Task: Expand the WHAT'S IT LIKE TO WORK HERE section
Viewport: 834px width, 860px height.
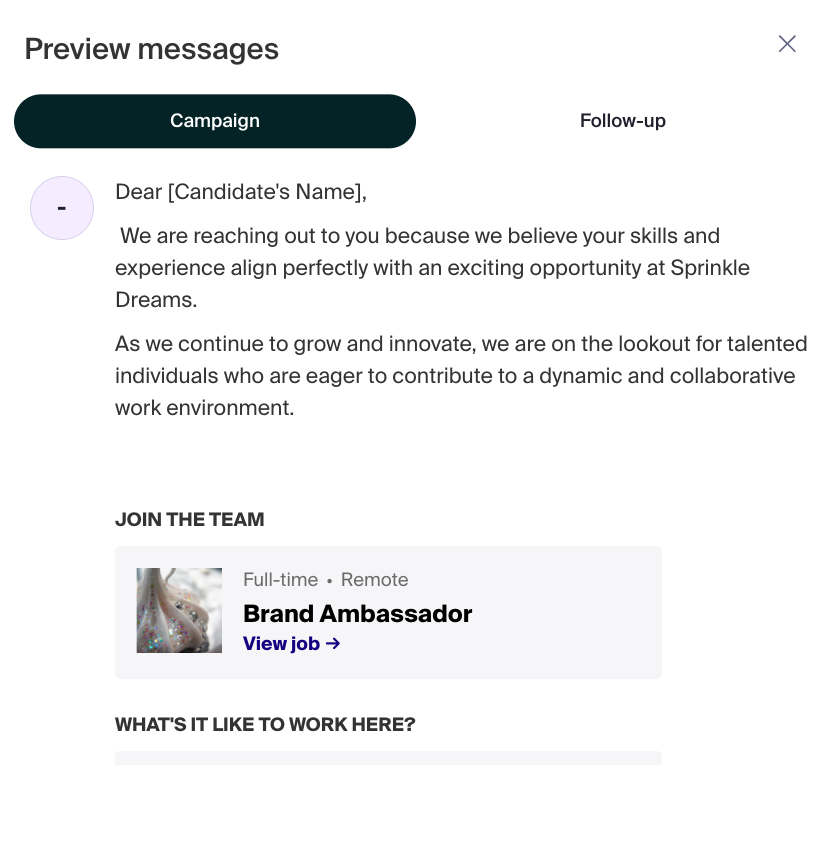Action: (265, 725)
